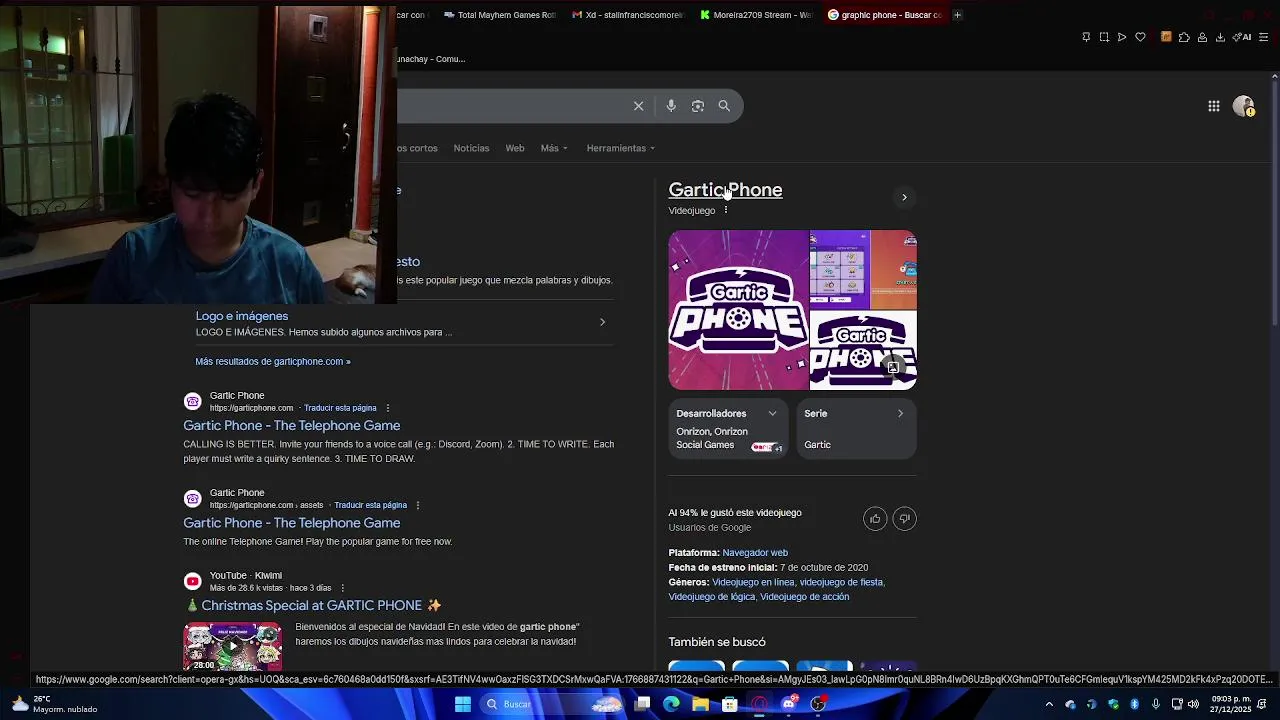The width and height of the screenshot is (1280, 720).
Task: Open Microsoft Store from the taskbar
Action: 730,704
